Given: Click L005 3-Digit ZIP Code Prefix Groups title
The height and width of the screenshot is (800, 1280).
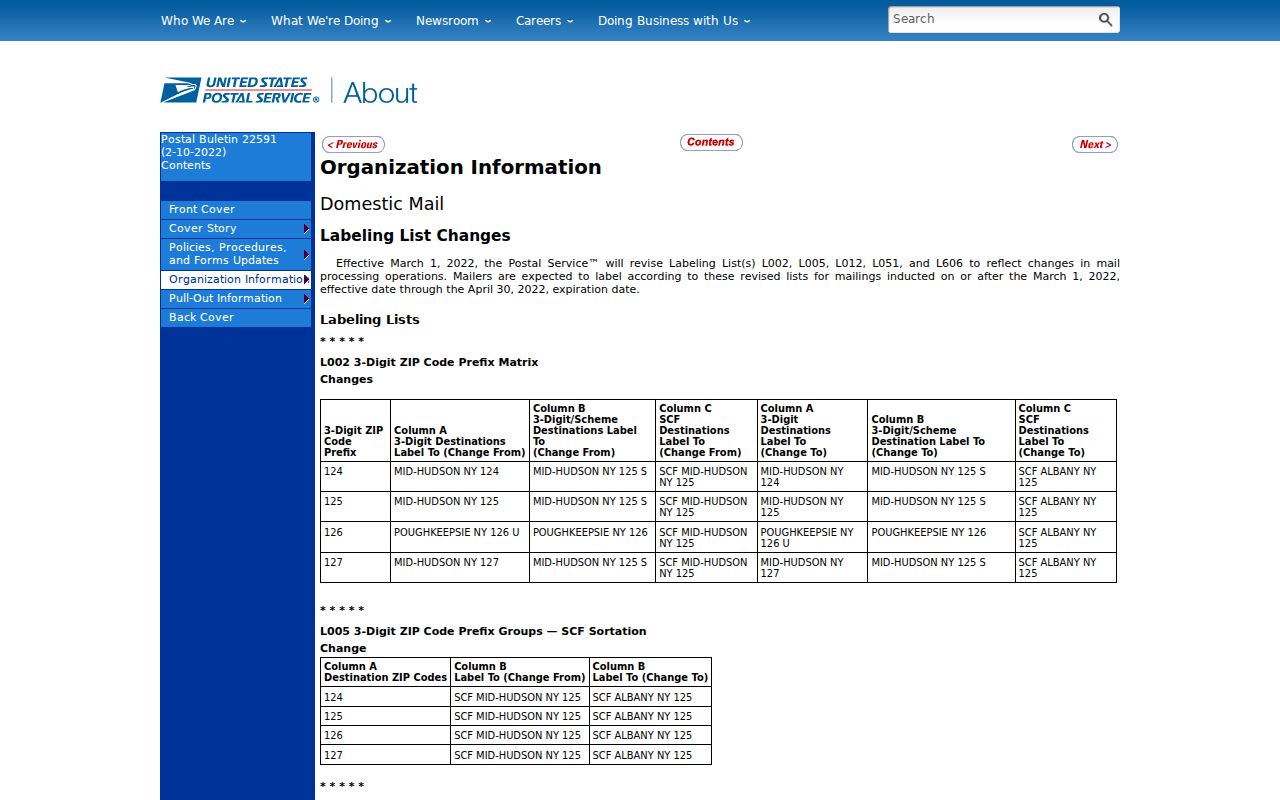Looking at the screenshot, I should [x=483, y=631].
